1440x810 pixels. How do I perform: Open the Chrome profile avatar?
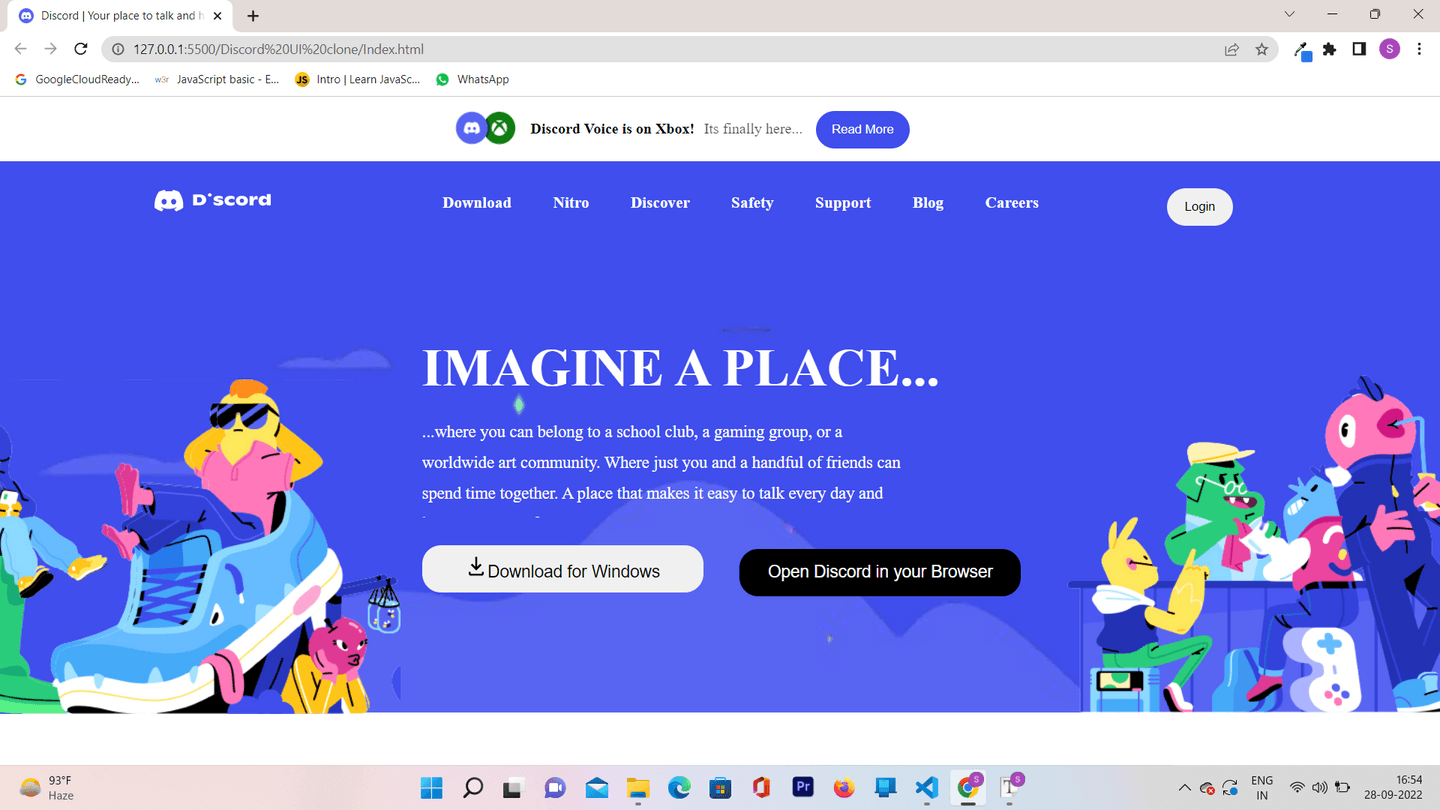[x=1389, y=49]
